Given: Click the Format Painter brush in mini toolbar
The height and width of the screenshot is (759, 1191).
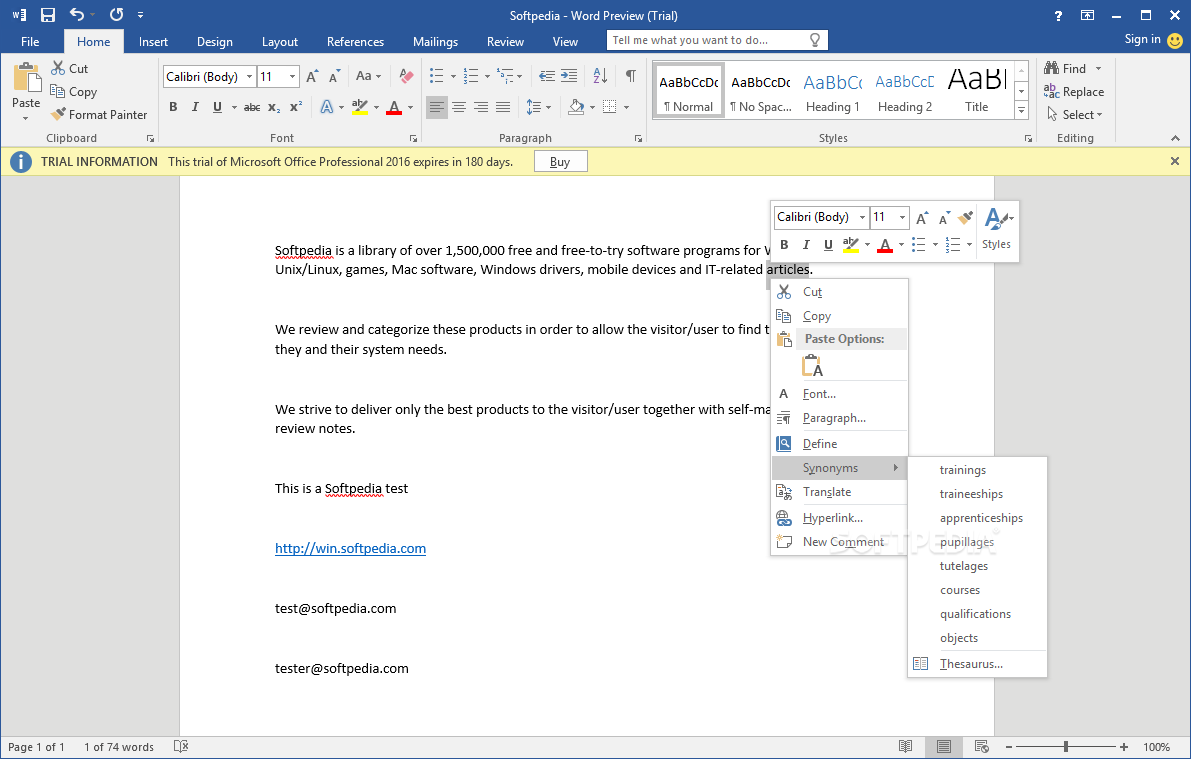Looking at the screenshot, I should click(x=965, y=217).
